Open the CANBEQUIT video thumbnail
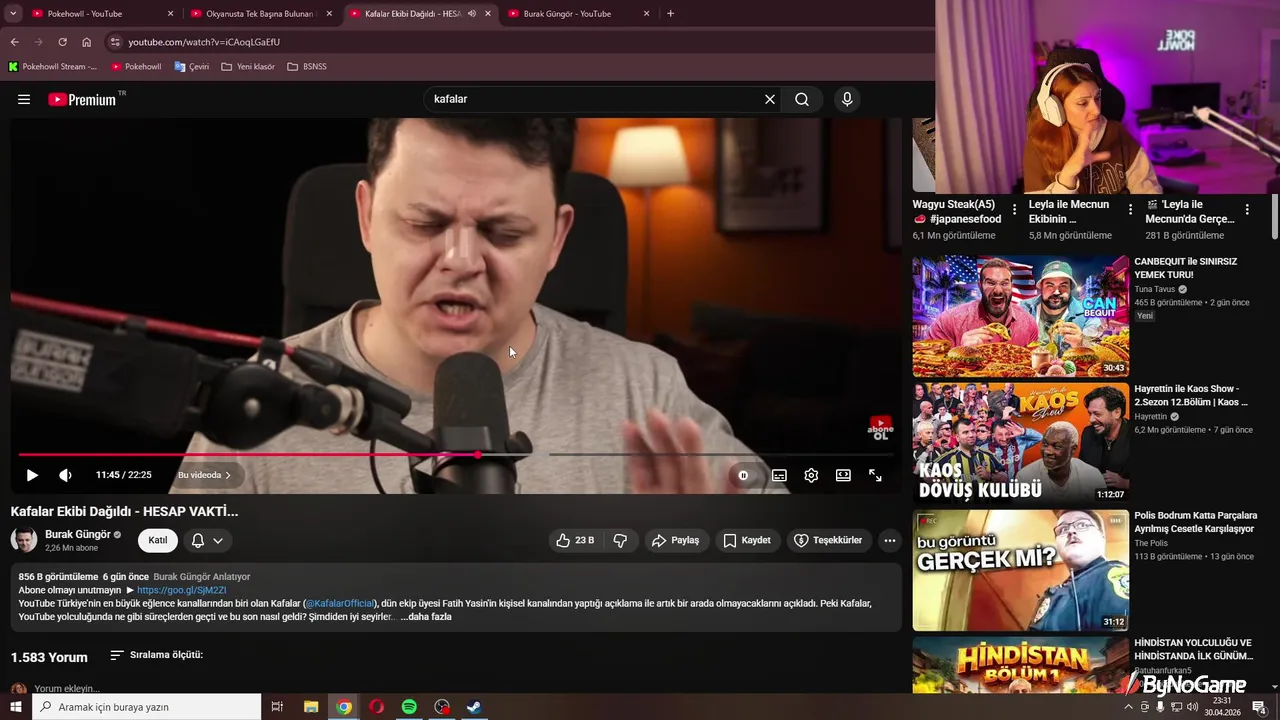 pyautogui.click(x=1021, y=316)
